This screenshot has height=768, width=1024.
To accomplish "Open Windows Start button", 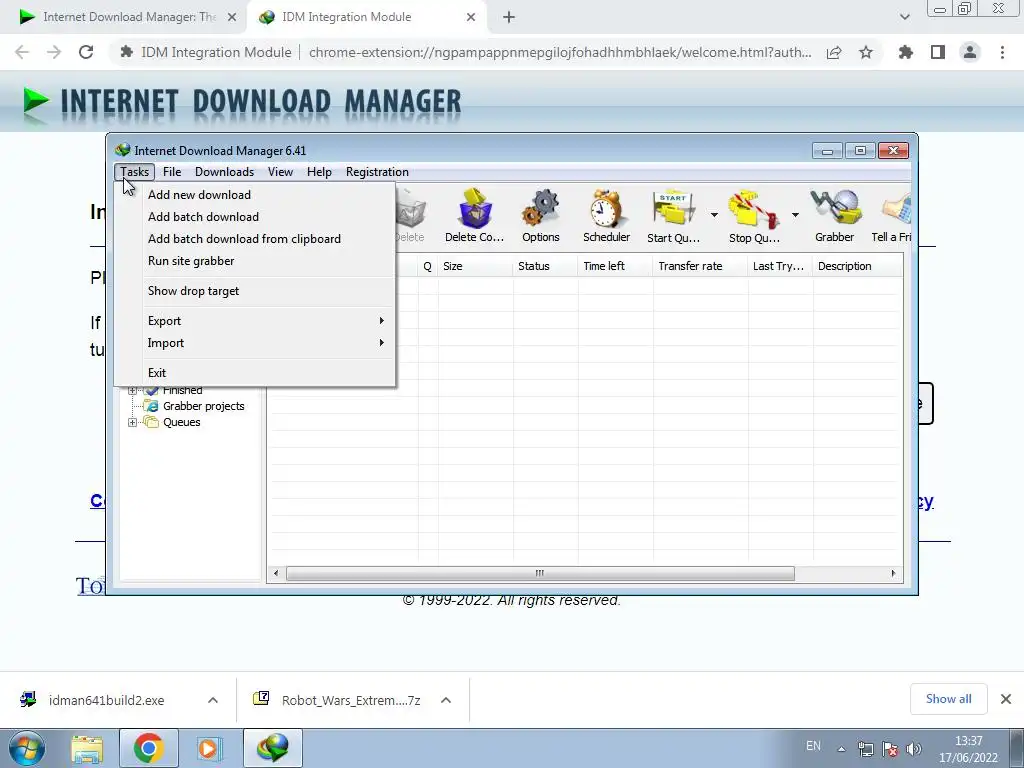I will pyautogui.click(x=27, y=748).
